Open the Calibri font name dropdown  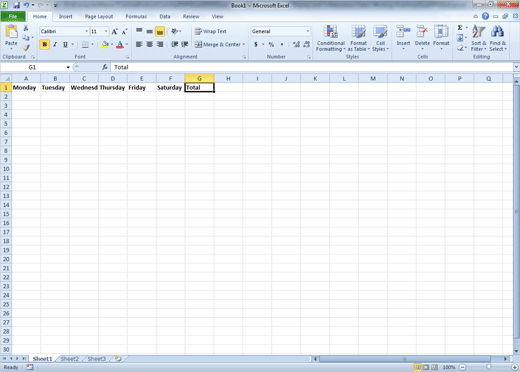[87, 31]
